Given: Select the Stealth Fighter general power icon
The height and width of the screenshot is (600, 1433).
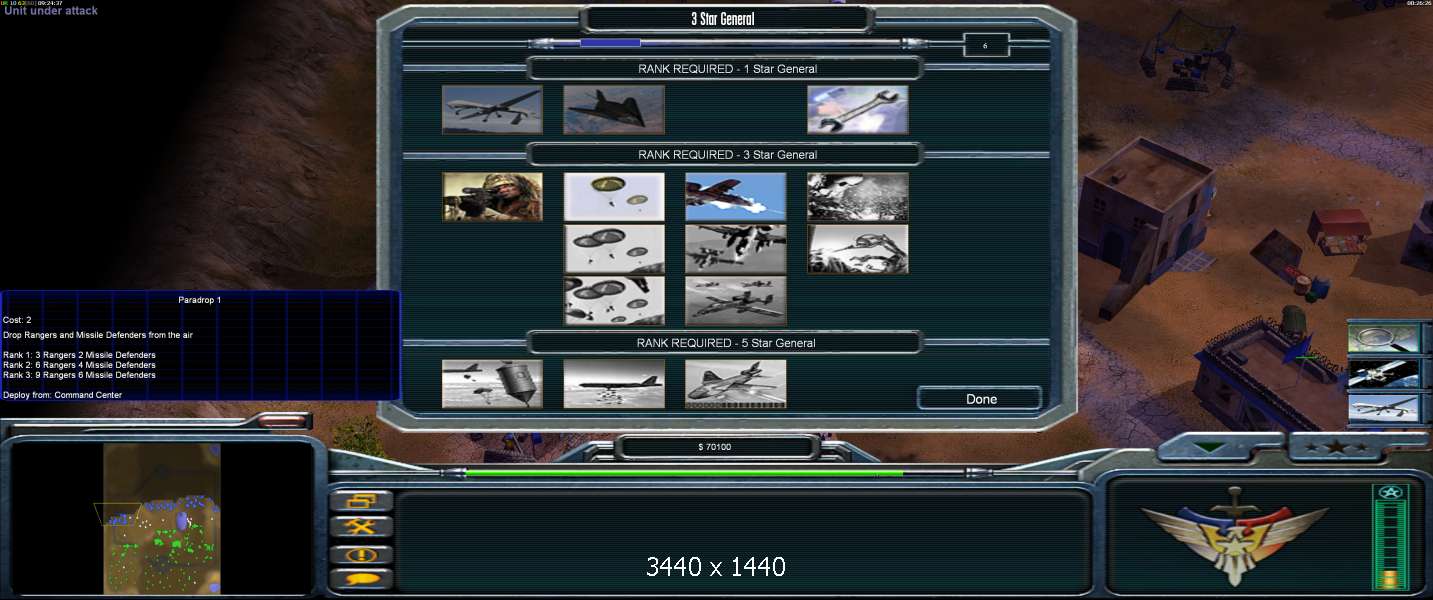Looking at the screenshot, I should pos(614,110).
